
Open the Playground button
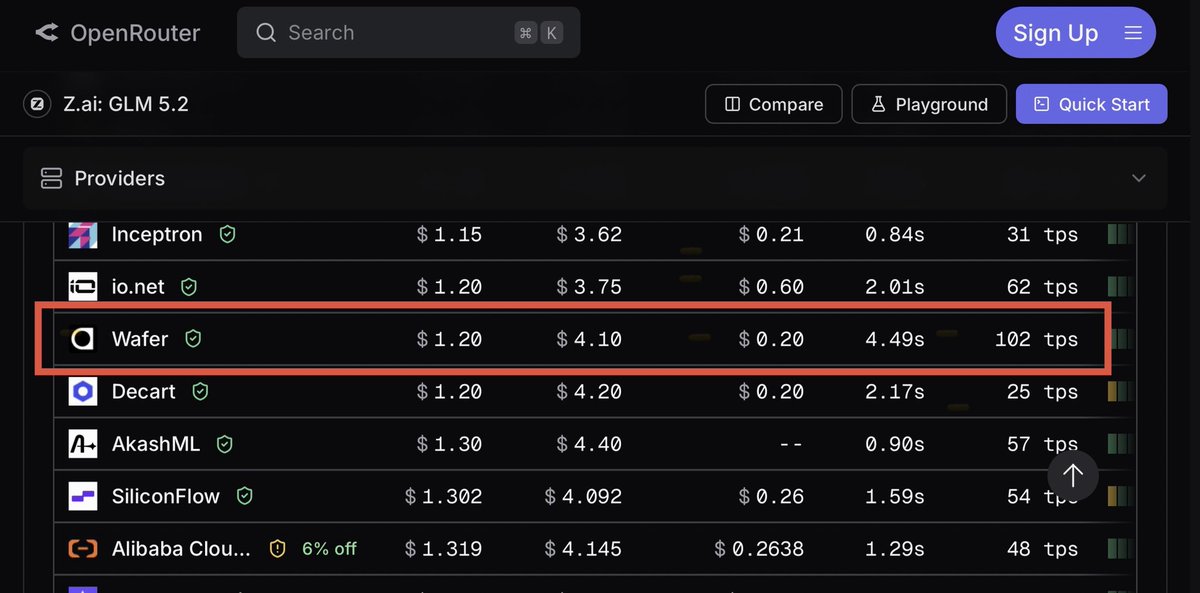click(929, 104)
